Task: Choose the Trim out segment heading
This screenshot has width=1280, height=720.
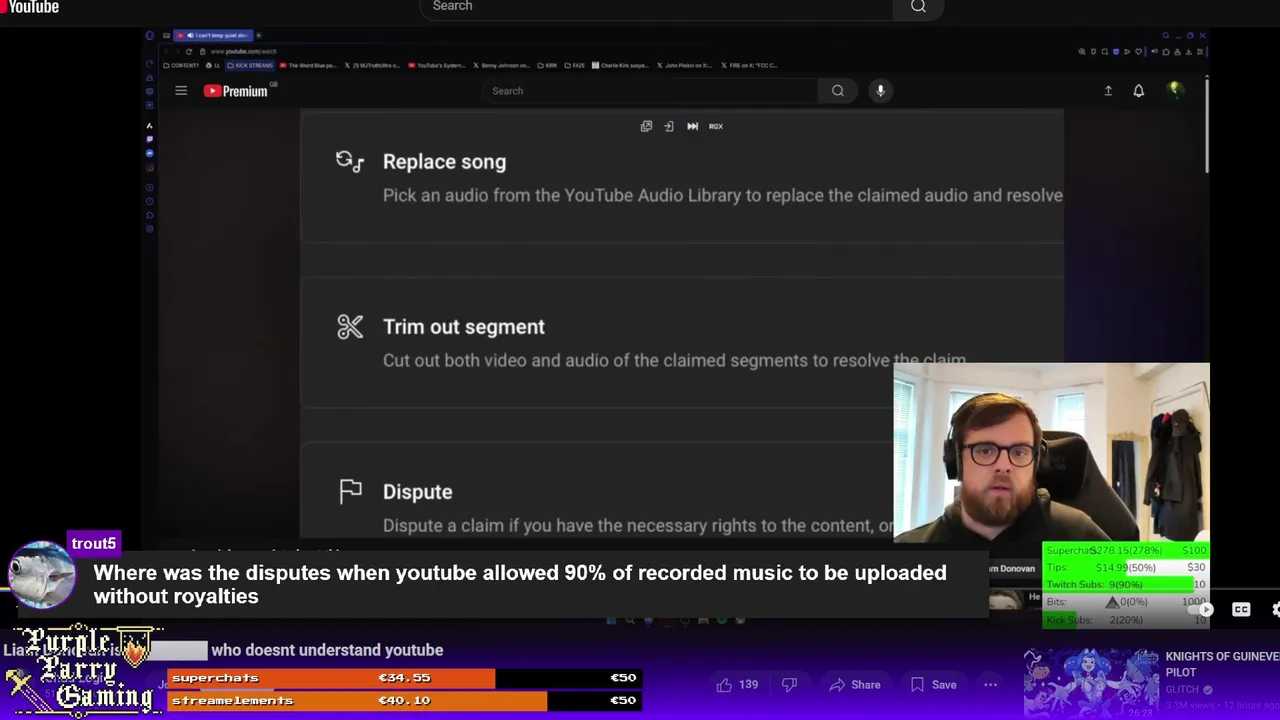Action: (464, 327)
